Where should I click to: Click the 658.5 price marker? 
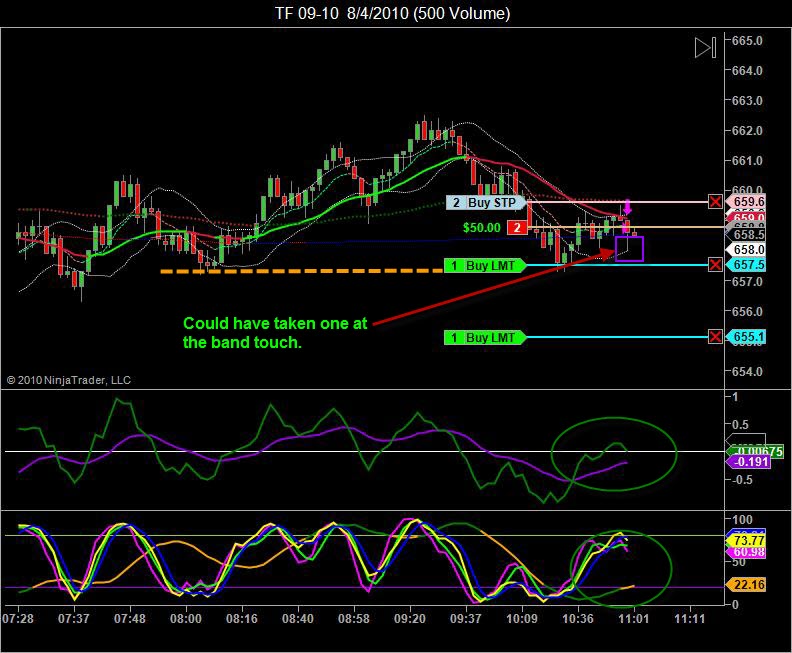746,234
